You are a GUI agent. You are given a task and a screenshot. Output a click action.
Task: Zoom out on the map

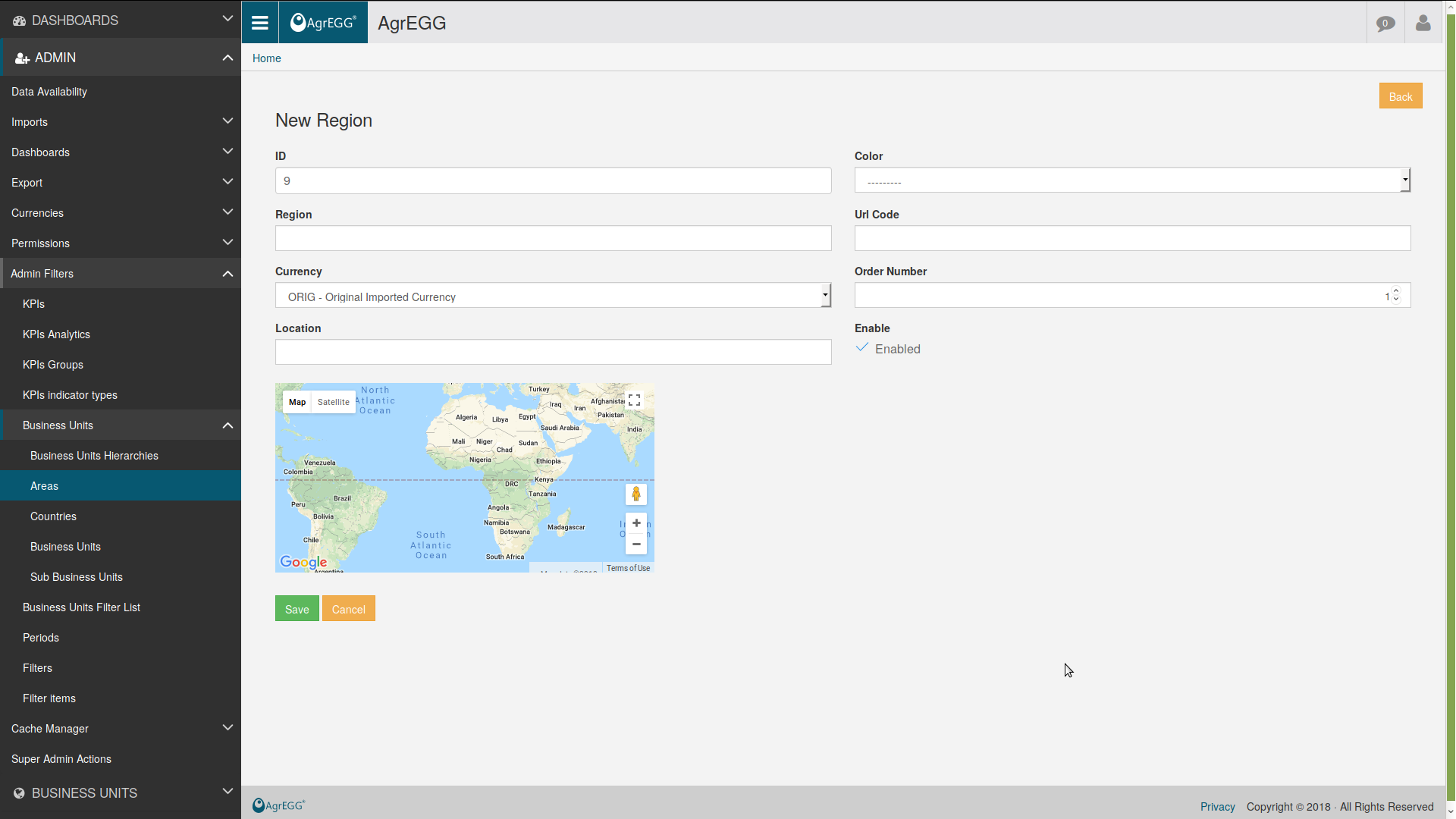click(x=636, y=544)
